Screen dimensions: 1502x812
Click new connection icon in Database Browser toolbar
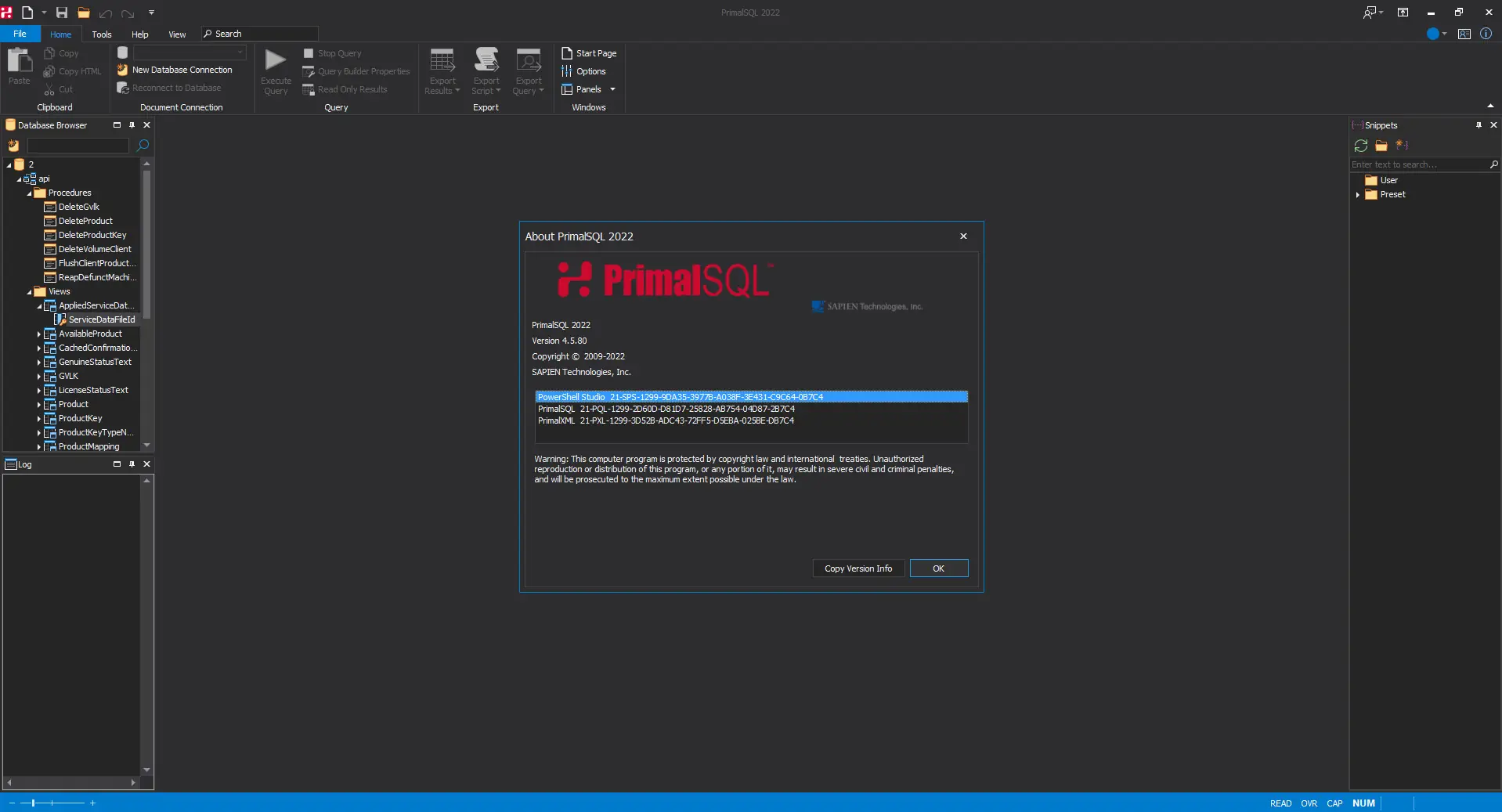coord(13,146)
